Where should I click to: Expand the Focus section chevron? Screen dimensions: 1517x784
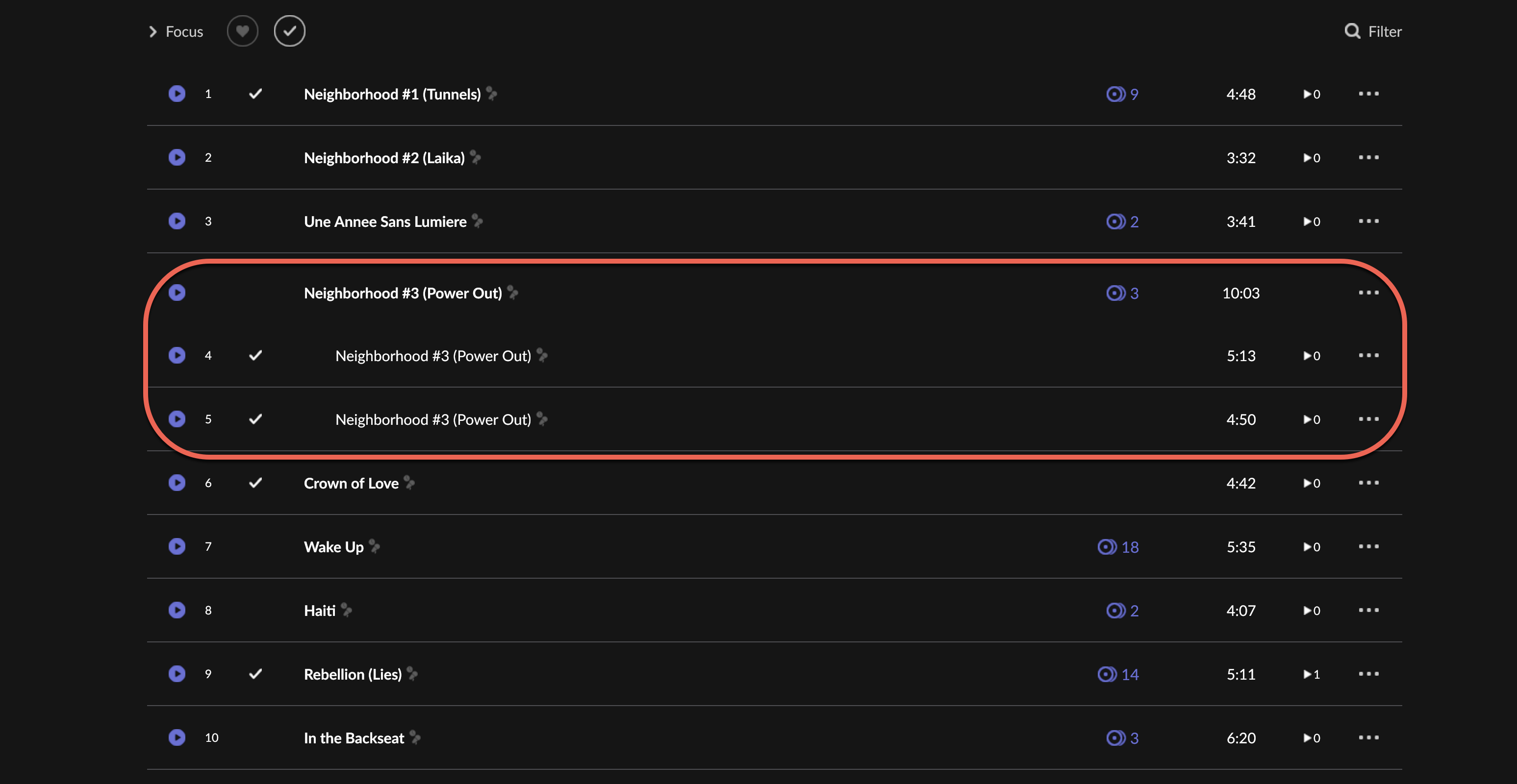[153, 31]
